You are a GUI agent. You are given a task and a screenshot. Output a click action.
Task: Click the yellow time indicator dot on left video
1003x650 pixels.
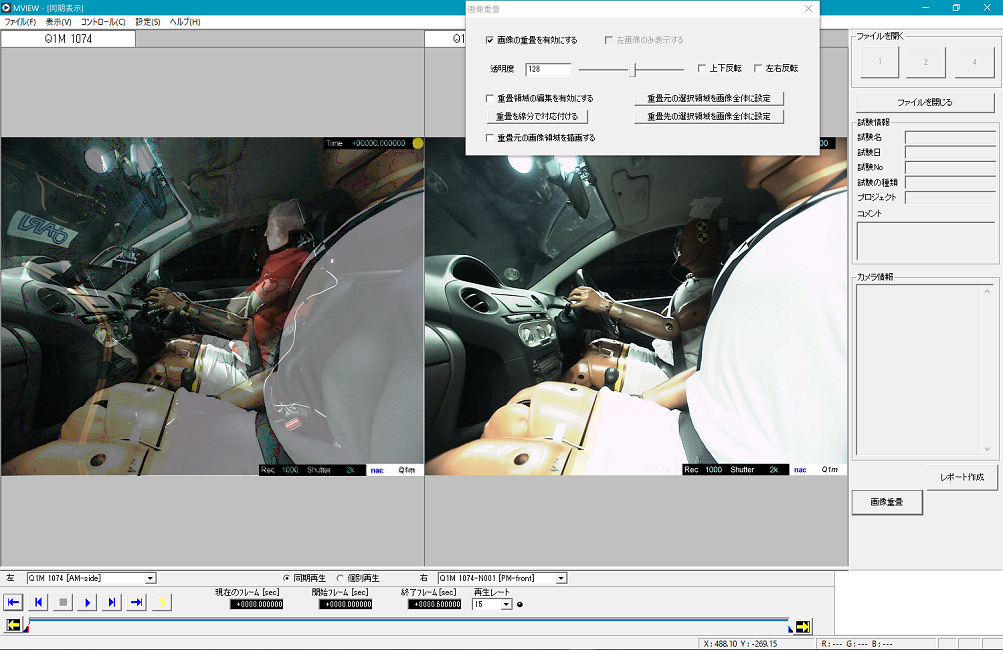[418, 143]
